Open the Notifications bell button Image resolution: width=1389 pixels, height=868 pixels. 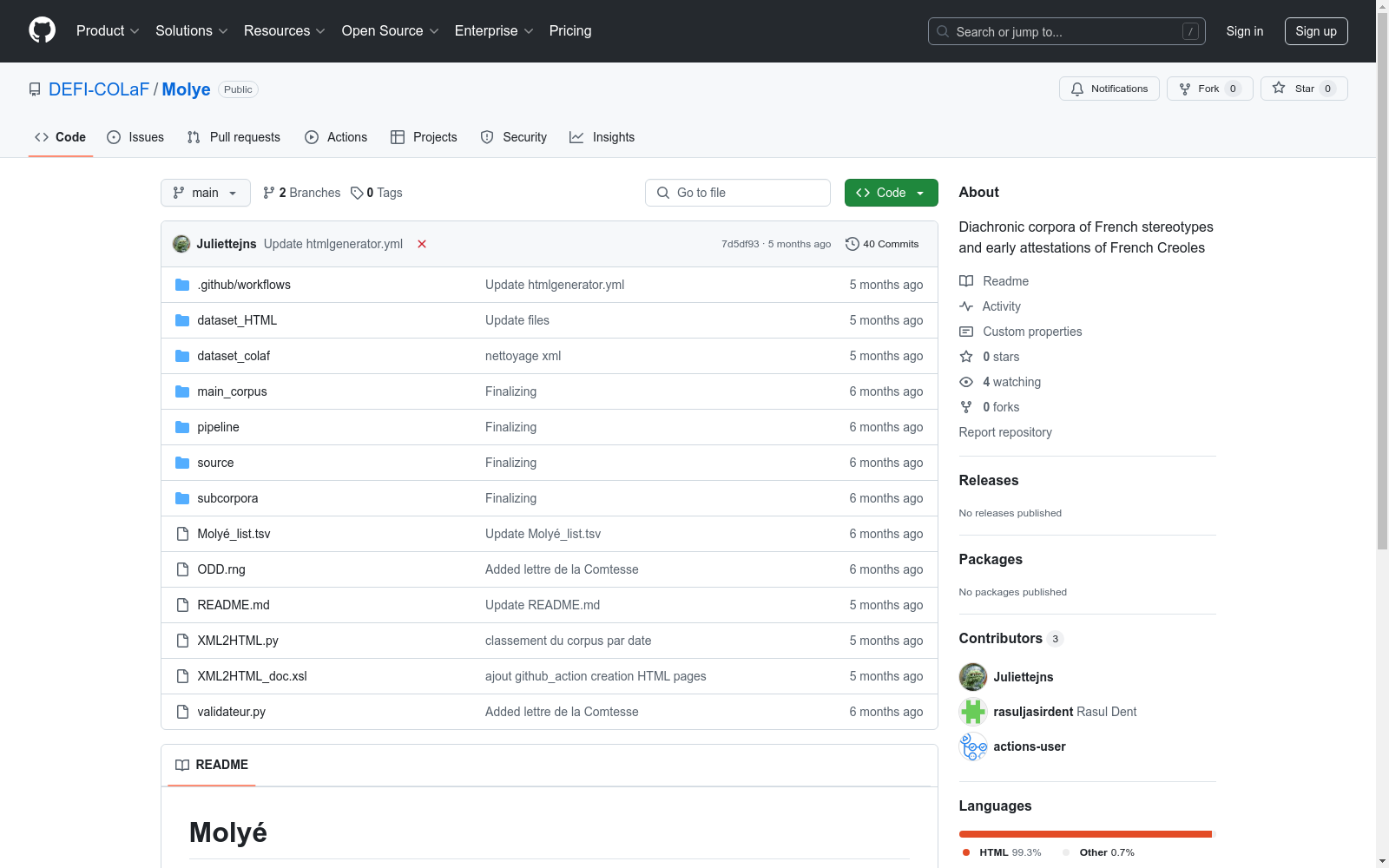1109,89
